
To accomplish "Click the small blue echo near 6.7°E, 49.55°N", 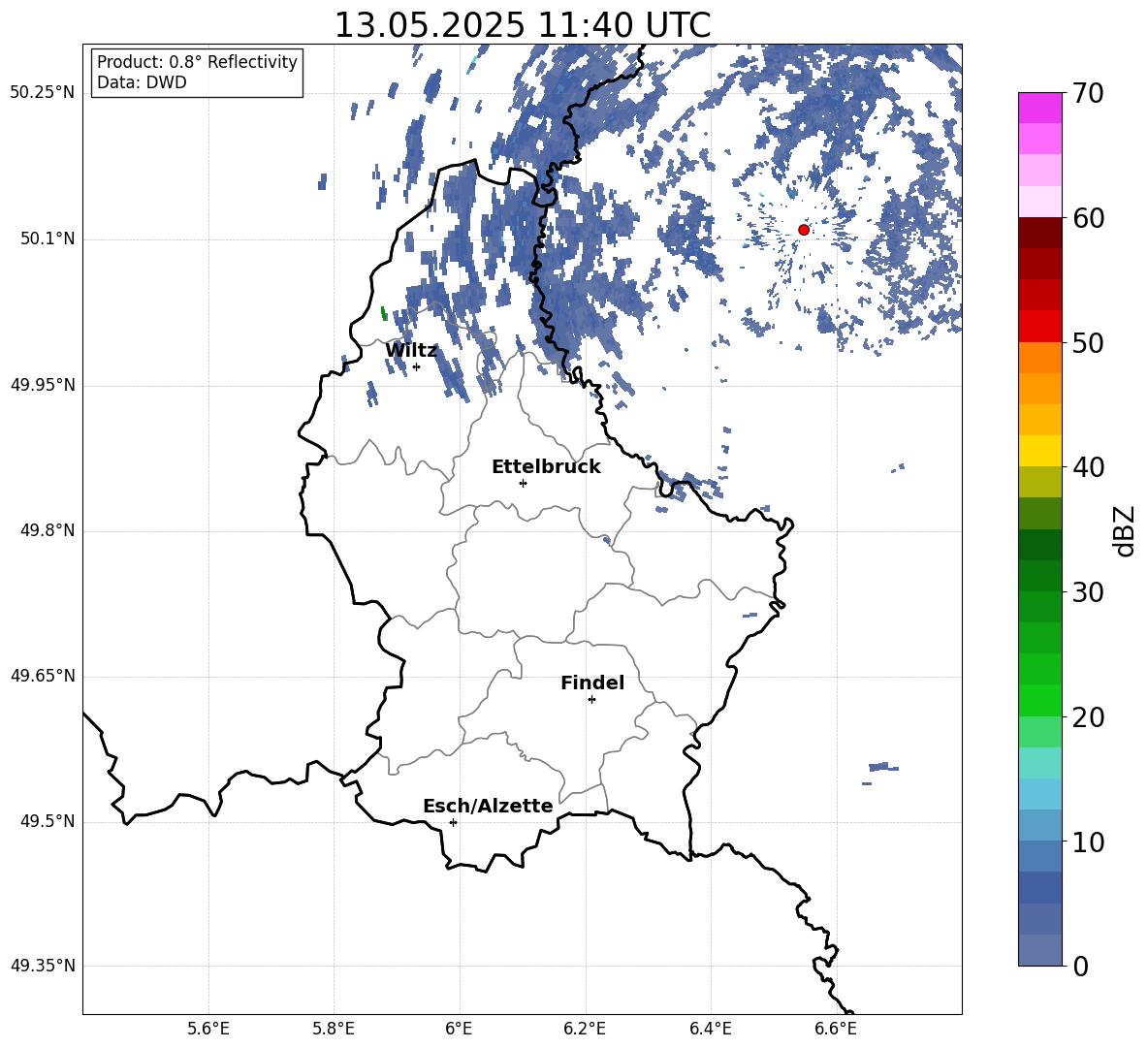I will pos(883,767).
